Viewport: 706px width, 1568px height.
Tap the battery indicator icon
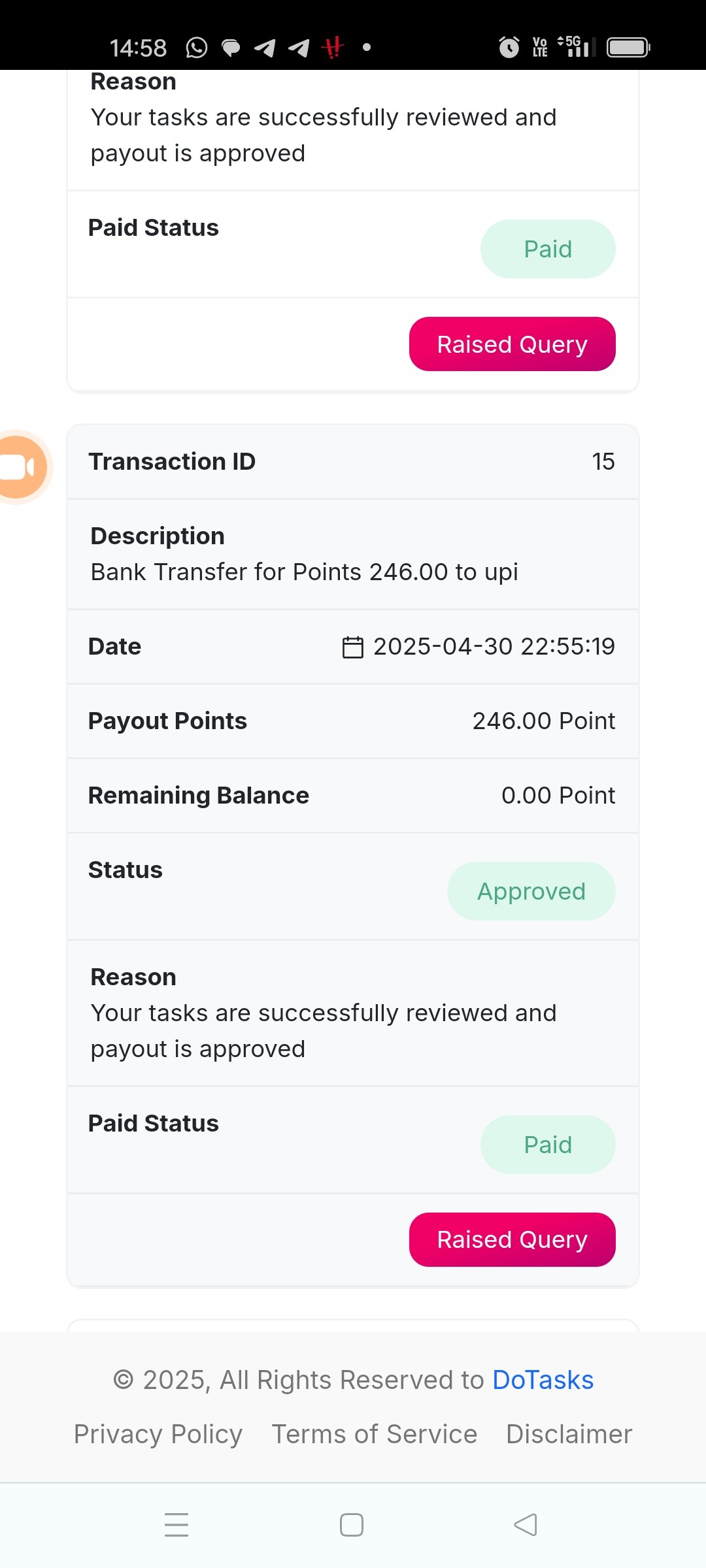coord(628,48)
